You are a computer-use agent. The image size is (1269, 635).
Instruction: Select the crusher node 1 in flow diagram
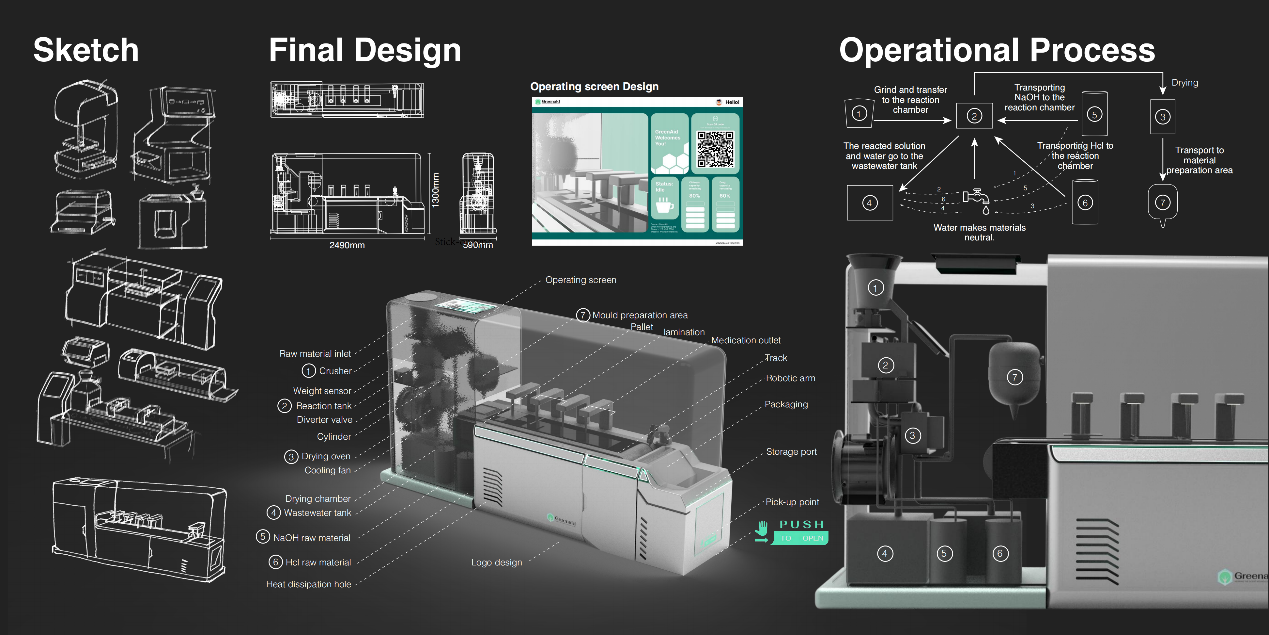pyautogui.click(x=860, y=114)
